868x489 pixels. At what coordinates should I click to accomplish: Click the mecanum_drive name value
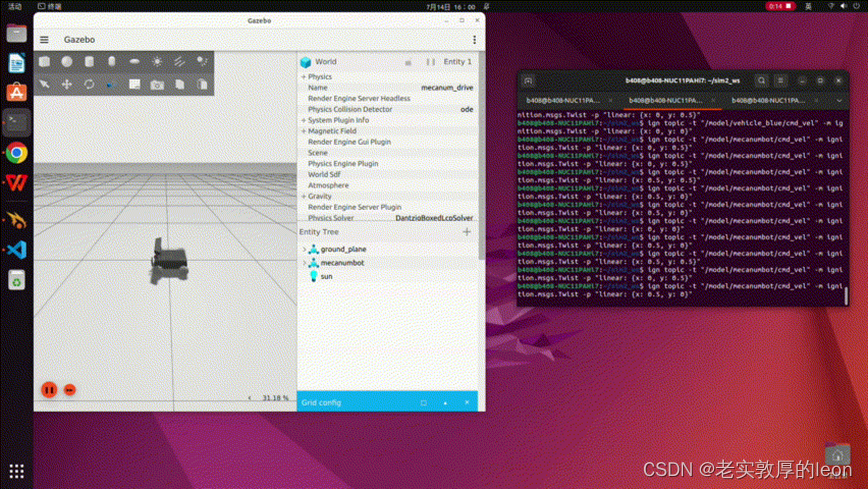coord(447,88)
